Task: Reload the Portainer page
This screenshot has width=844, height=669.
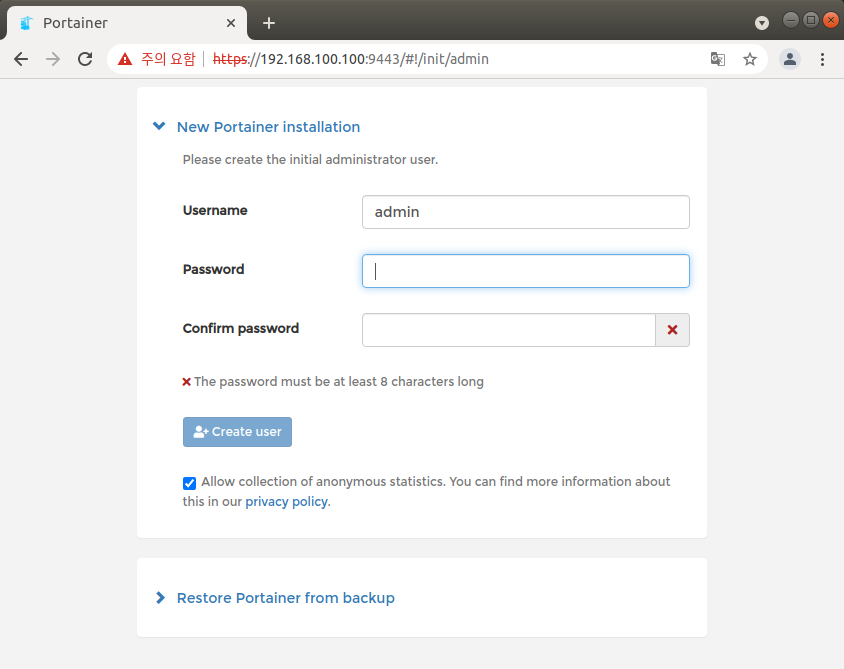Action: click(x=85, y=59)
